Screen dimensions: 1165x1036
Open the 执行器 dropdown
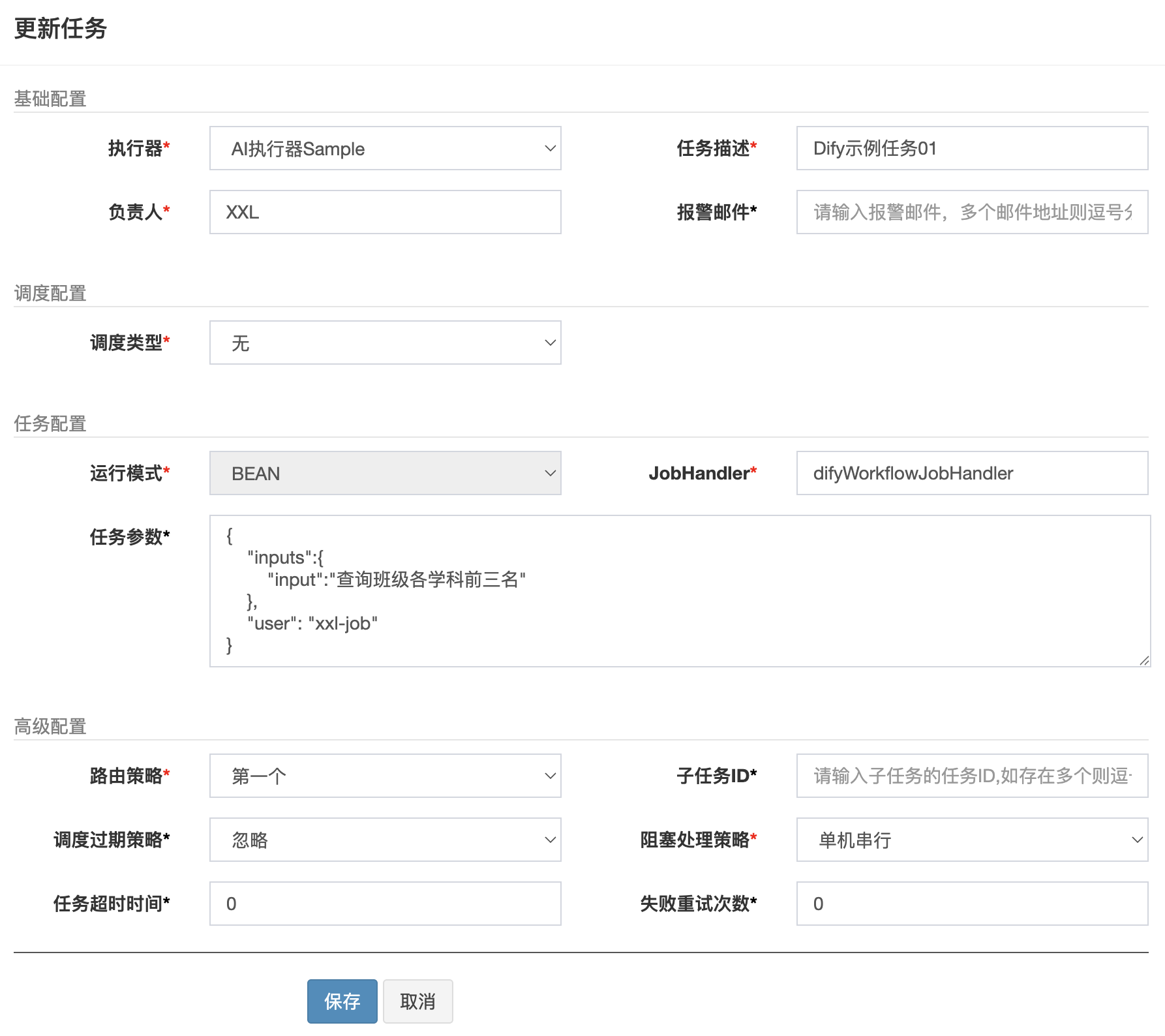click(x=384, y=148)
